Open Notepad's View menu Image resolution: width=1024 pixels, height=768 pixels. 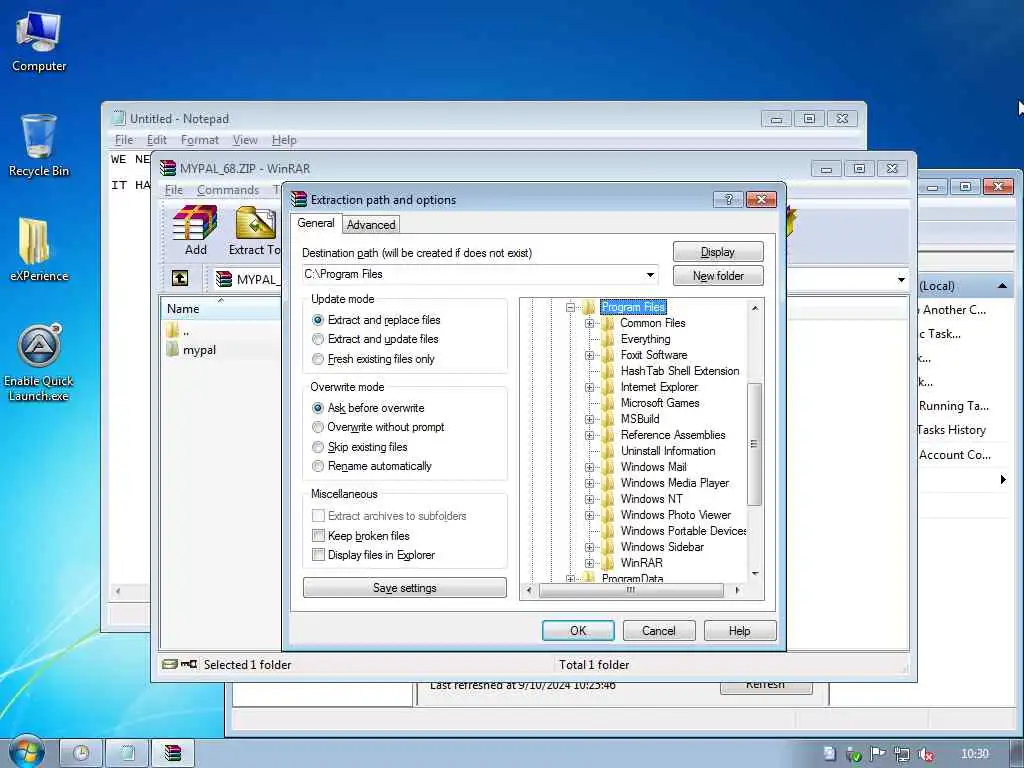click(245, 140)
